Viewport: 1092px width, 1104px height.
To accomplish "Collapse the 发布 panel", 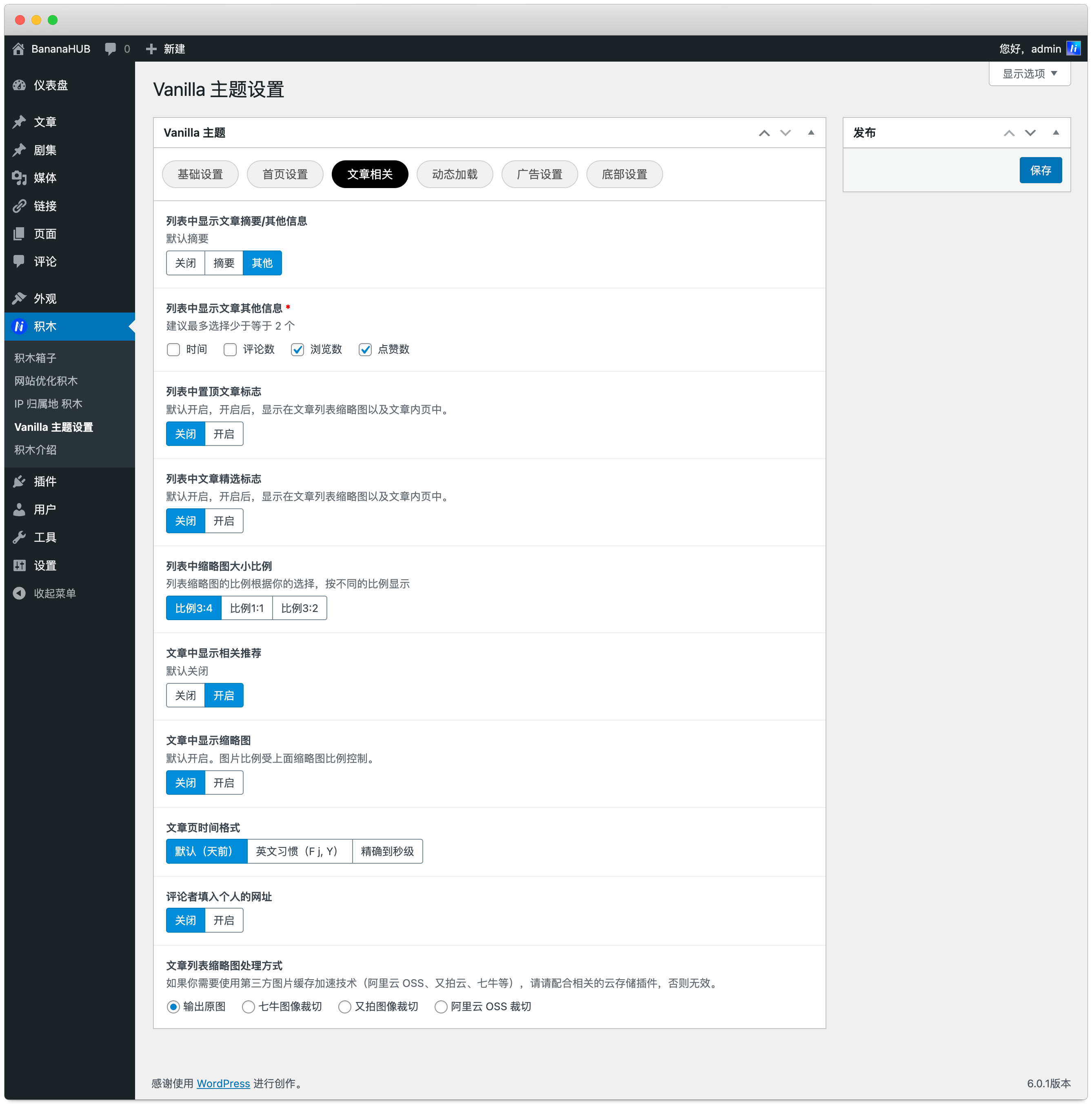I will (x=1056, y=133).
